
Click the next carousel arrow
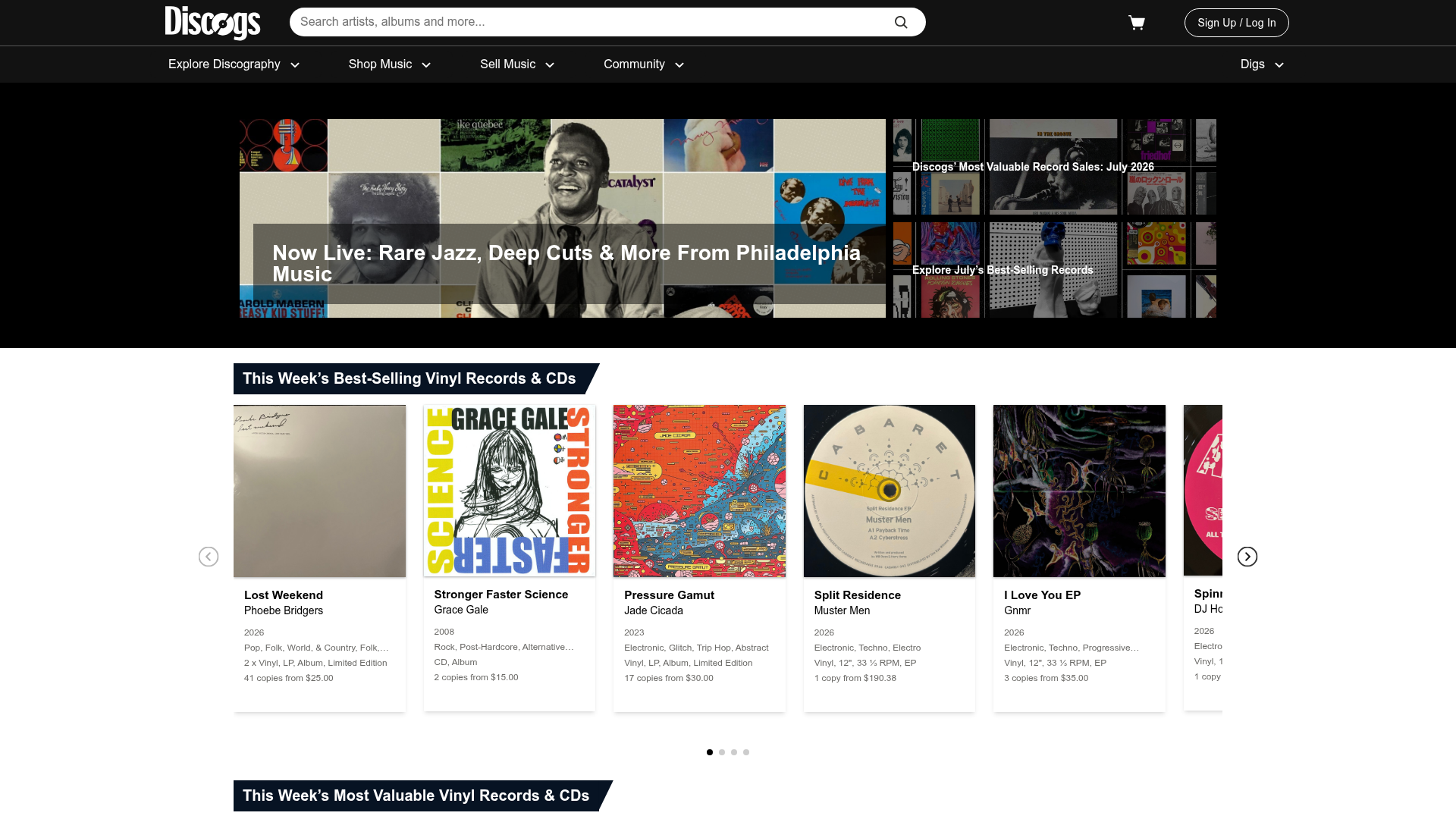point(1247,557)
